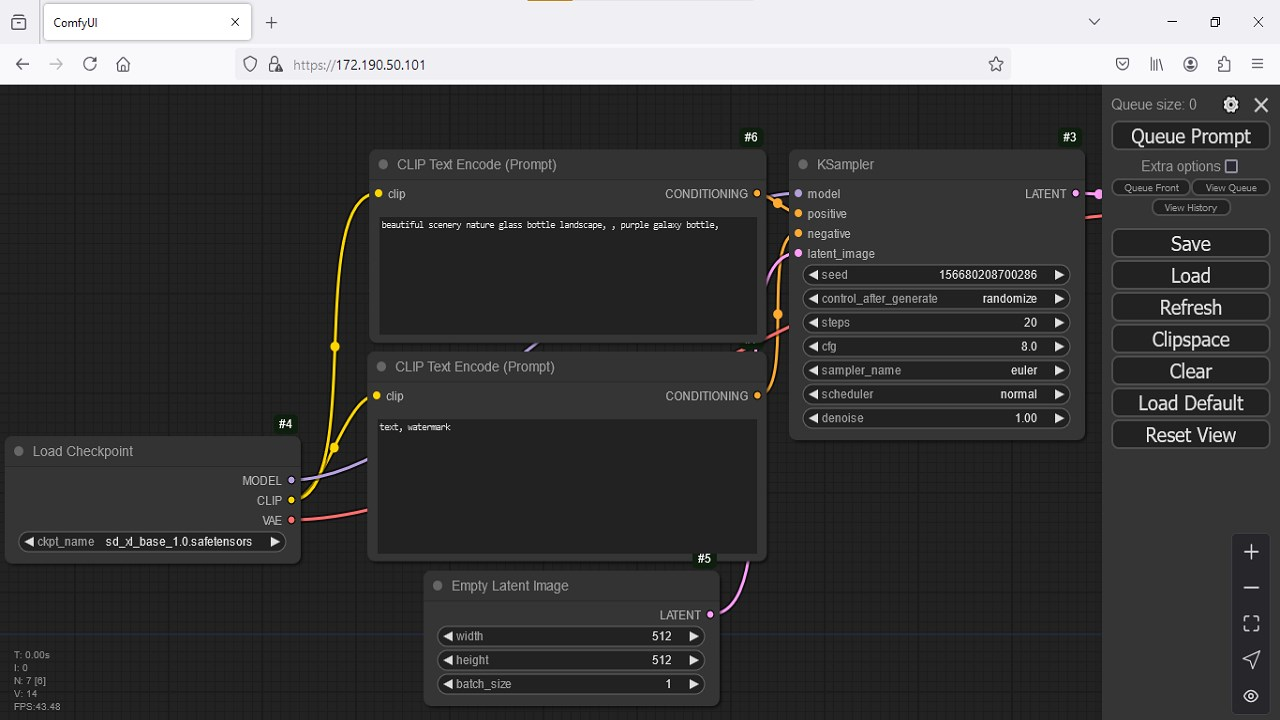The width and height of the screenshot is (1280, 720).
Task: Open the sampler_name euler dropdown
Action: click(x=936, y=370)
